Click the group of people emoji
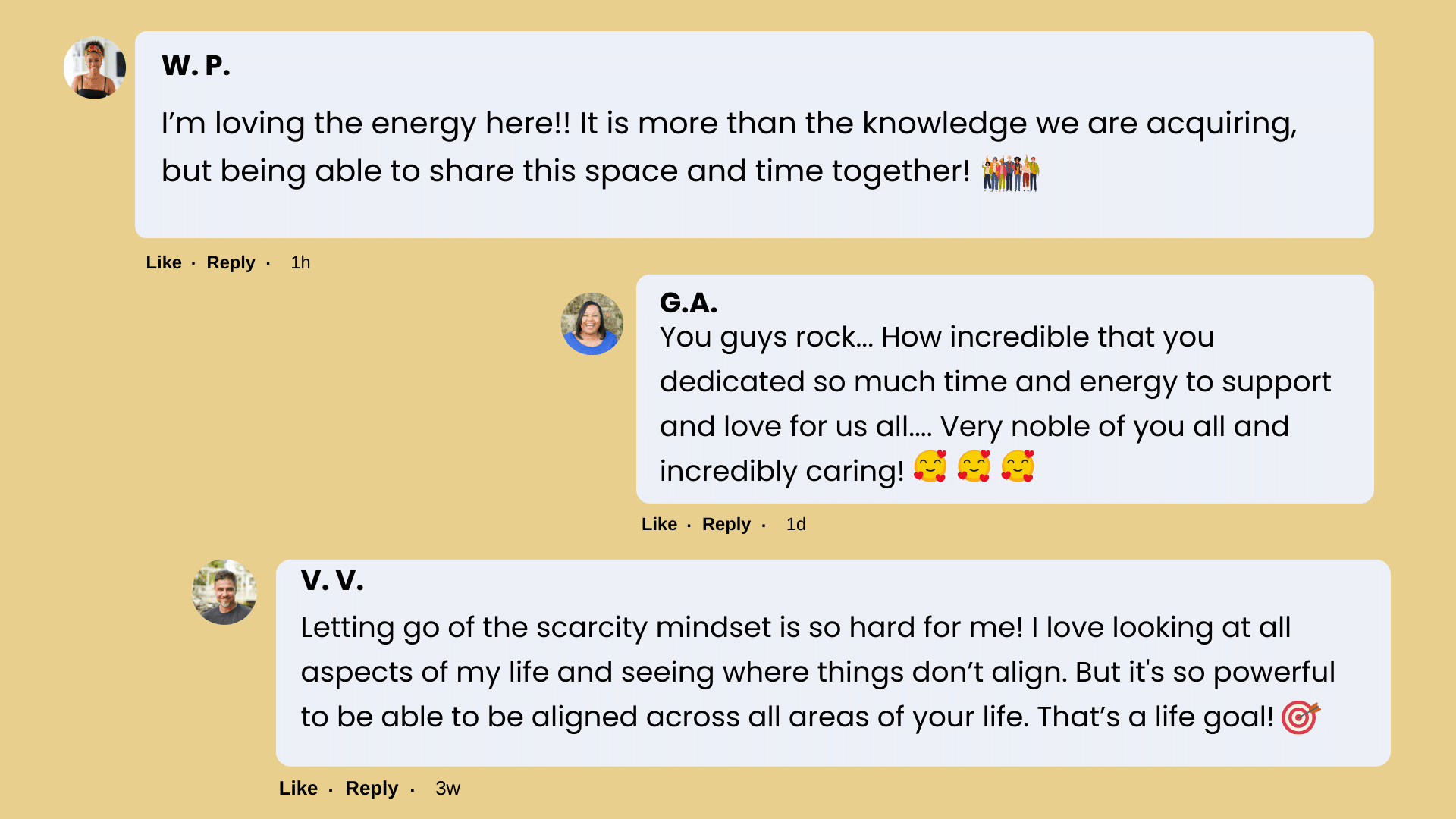 tap(1010, 174)
